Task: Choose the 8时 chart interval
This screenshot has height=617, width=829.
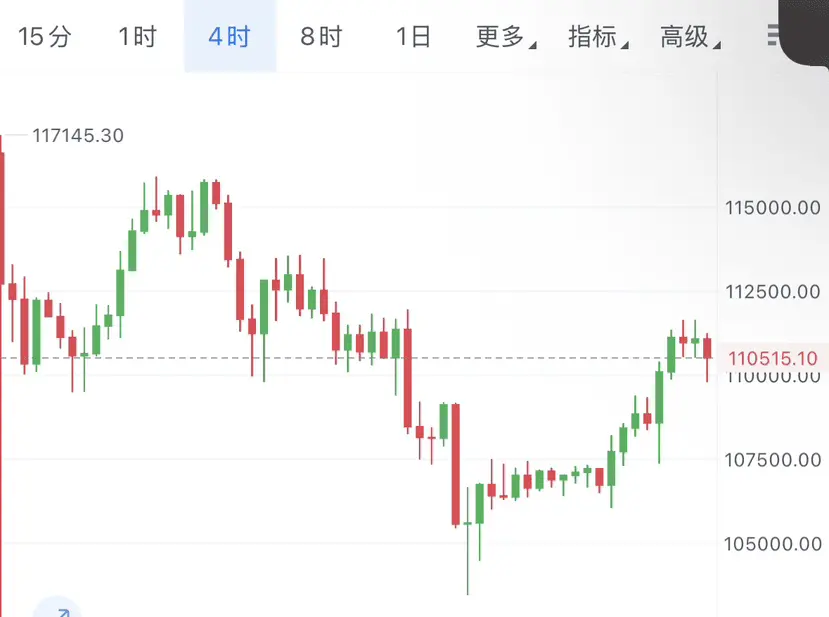Action: [321, 38]
